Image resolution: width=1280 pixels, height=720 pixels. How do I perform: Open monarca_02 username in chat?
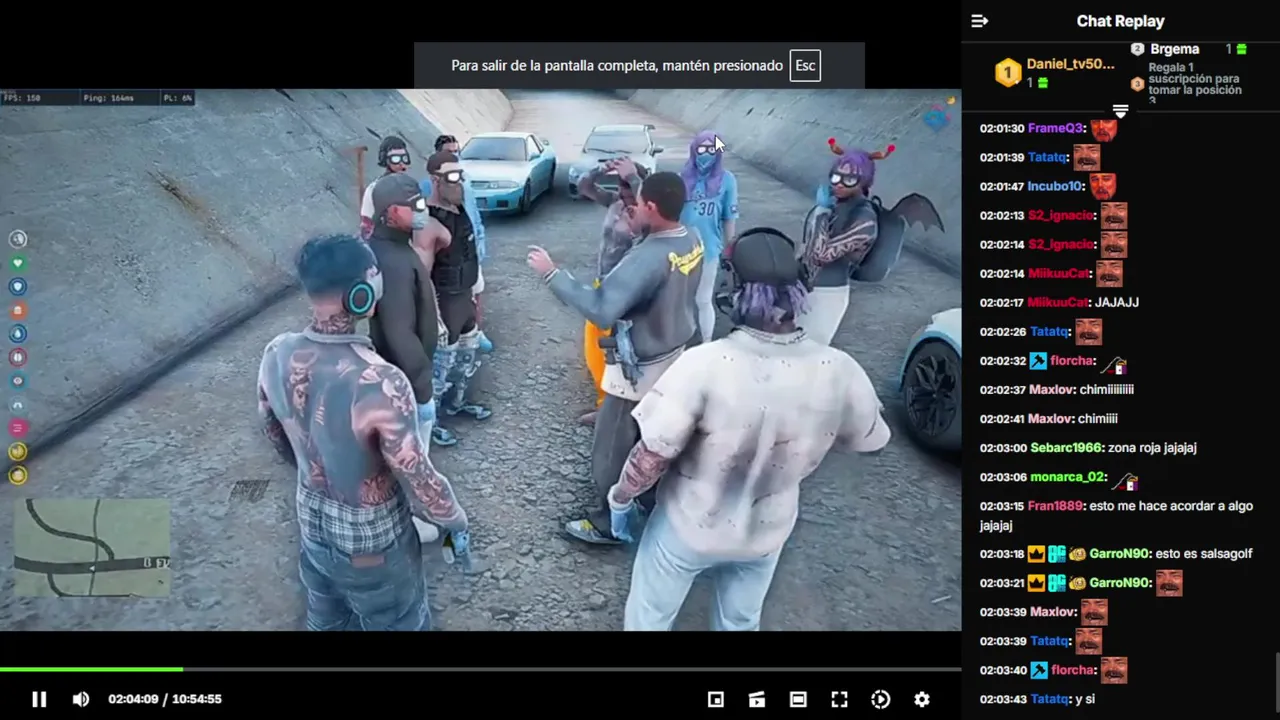[x=1067, y=476]
